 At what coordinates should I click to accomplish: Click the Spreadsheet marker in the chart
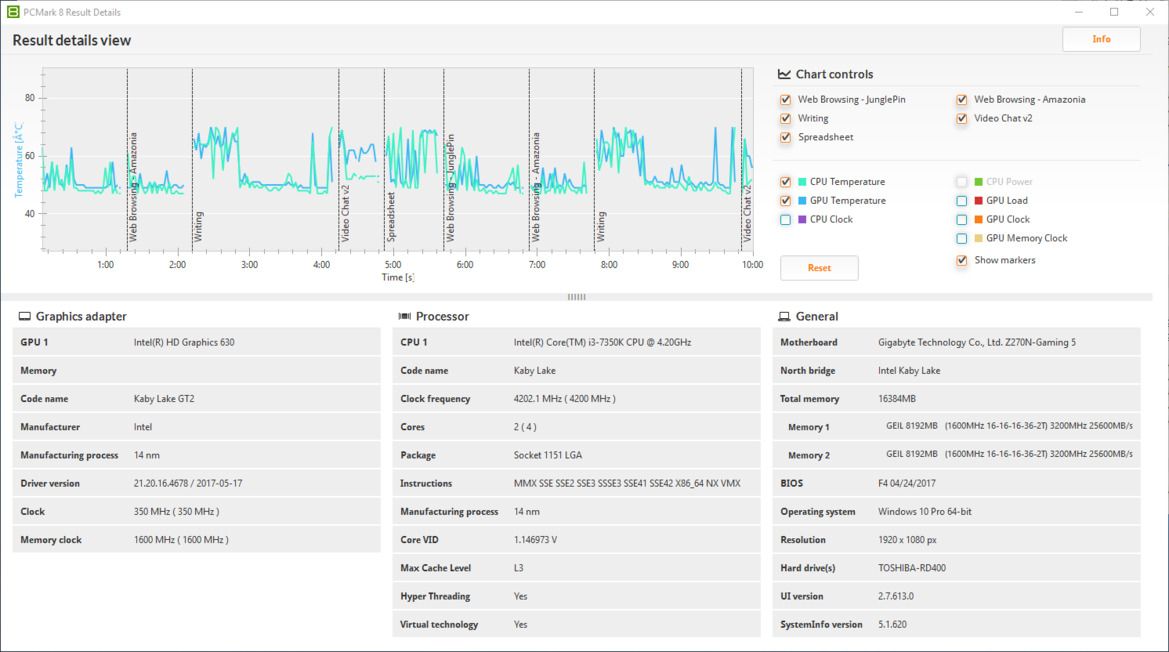pyautogui.click(x=391, y=217)
